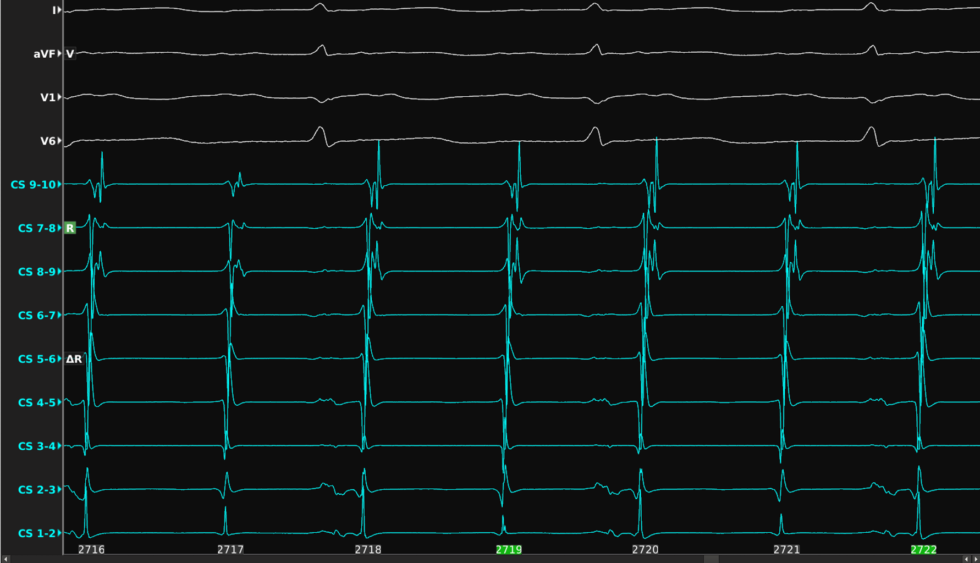Click the highlighted beat marker 2719
980x563 pixels.
coord(510,550)
